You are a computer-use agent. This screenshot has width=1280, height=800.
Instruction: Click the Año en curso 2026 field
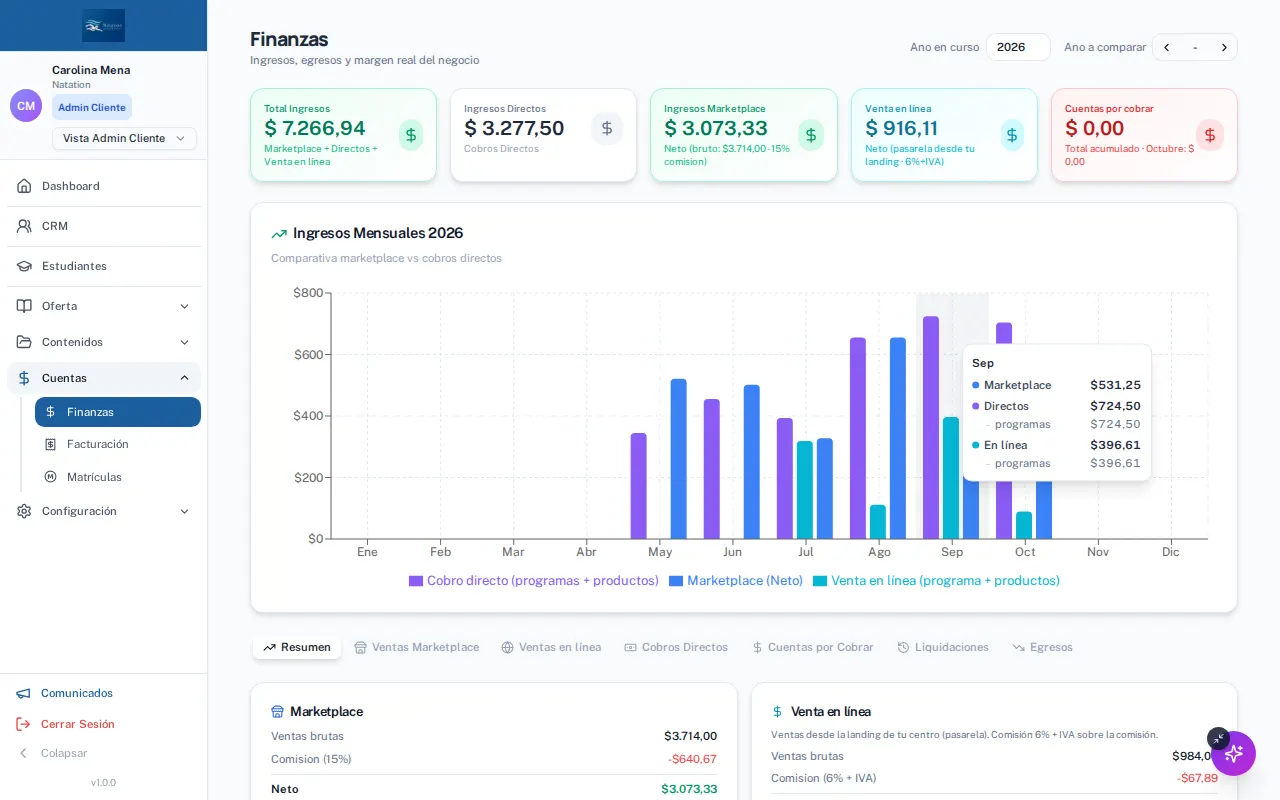coord(1018,47)
